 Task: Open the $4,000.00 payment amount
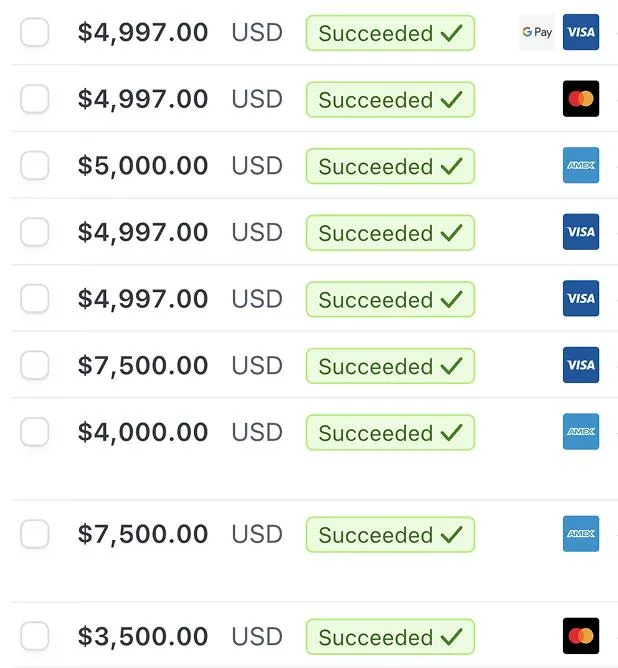(143, 432)
